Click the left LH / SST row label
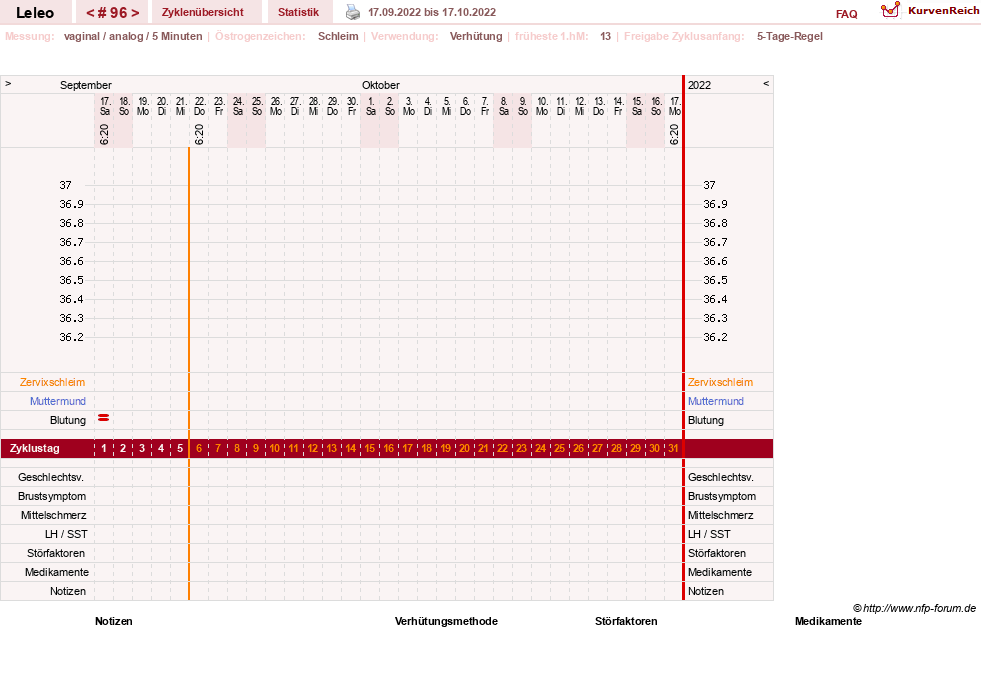This screenshot has height=700, width=981. [66, 534]
